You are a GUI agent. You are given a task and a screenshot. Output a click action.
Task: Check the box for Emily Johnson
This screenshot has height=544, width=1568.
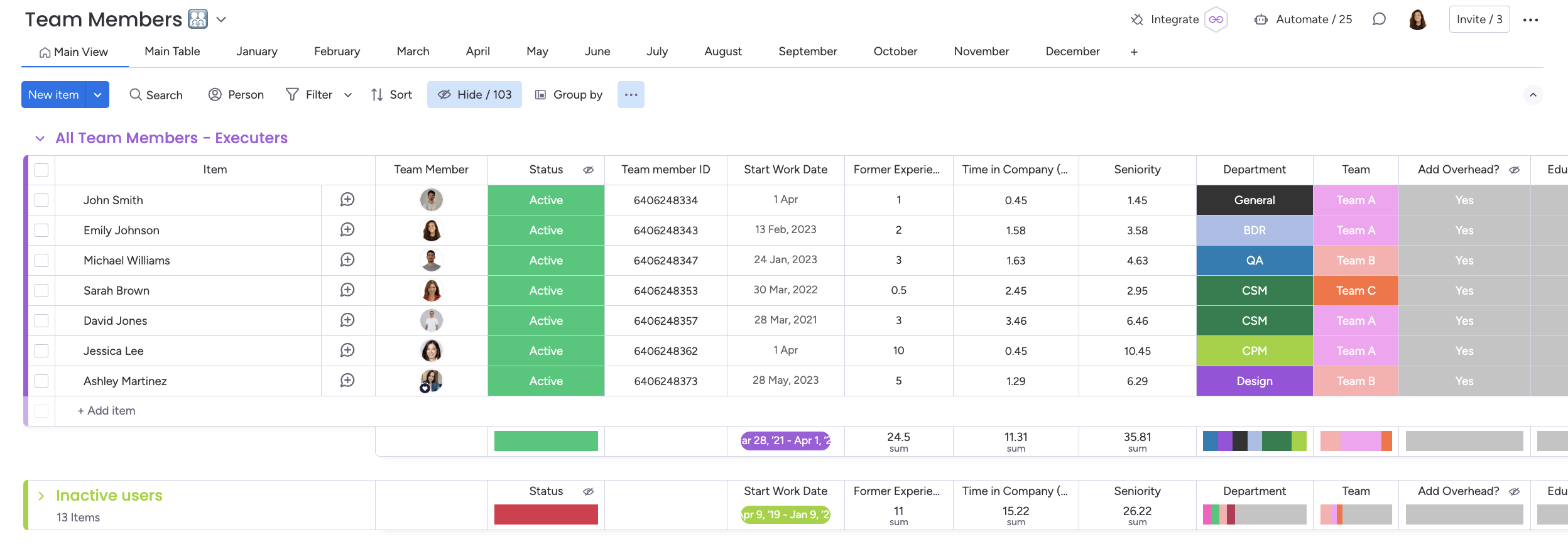point(41,231)
